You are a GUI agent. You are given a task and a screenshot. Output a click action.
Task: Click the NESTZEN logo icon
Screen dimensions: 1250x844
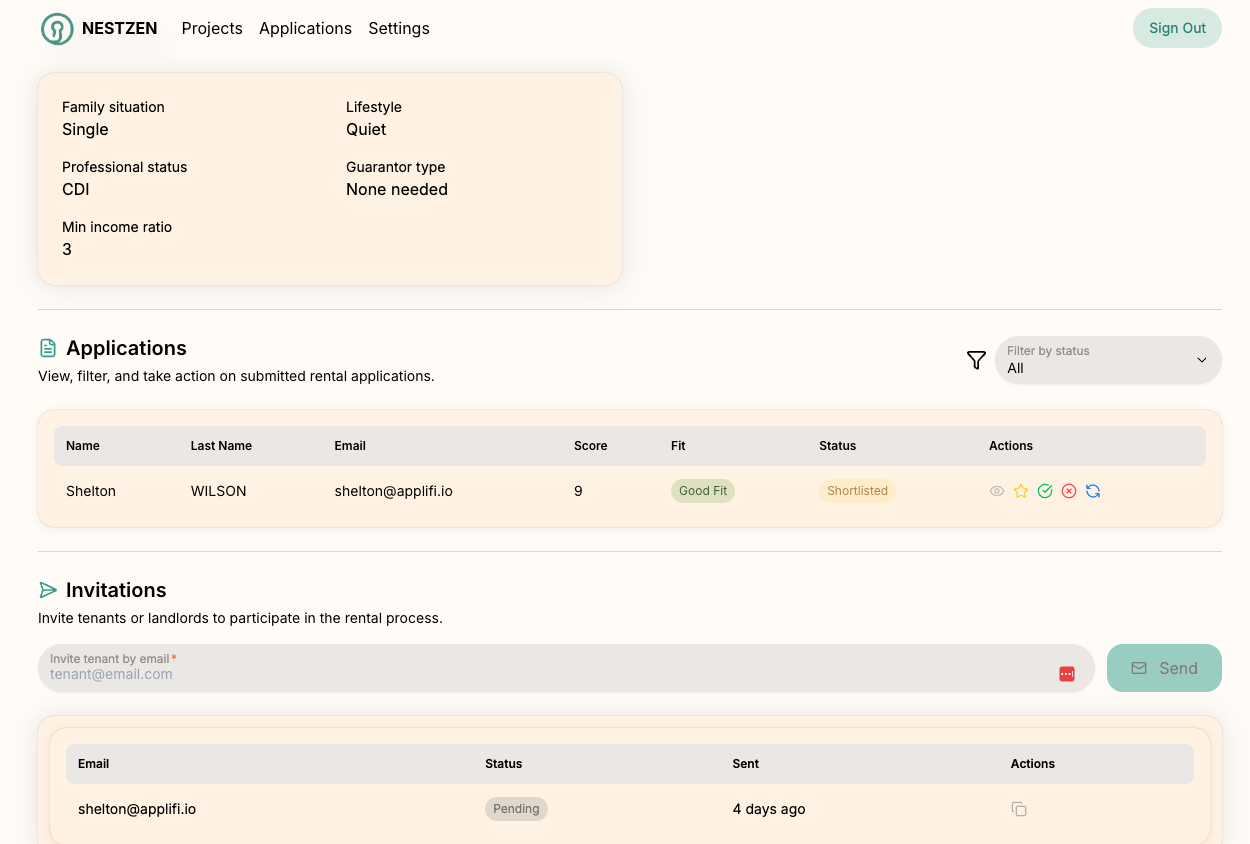55,29
